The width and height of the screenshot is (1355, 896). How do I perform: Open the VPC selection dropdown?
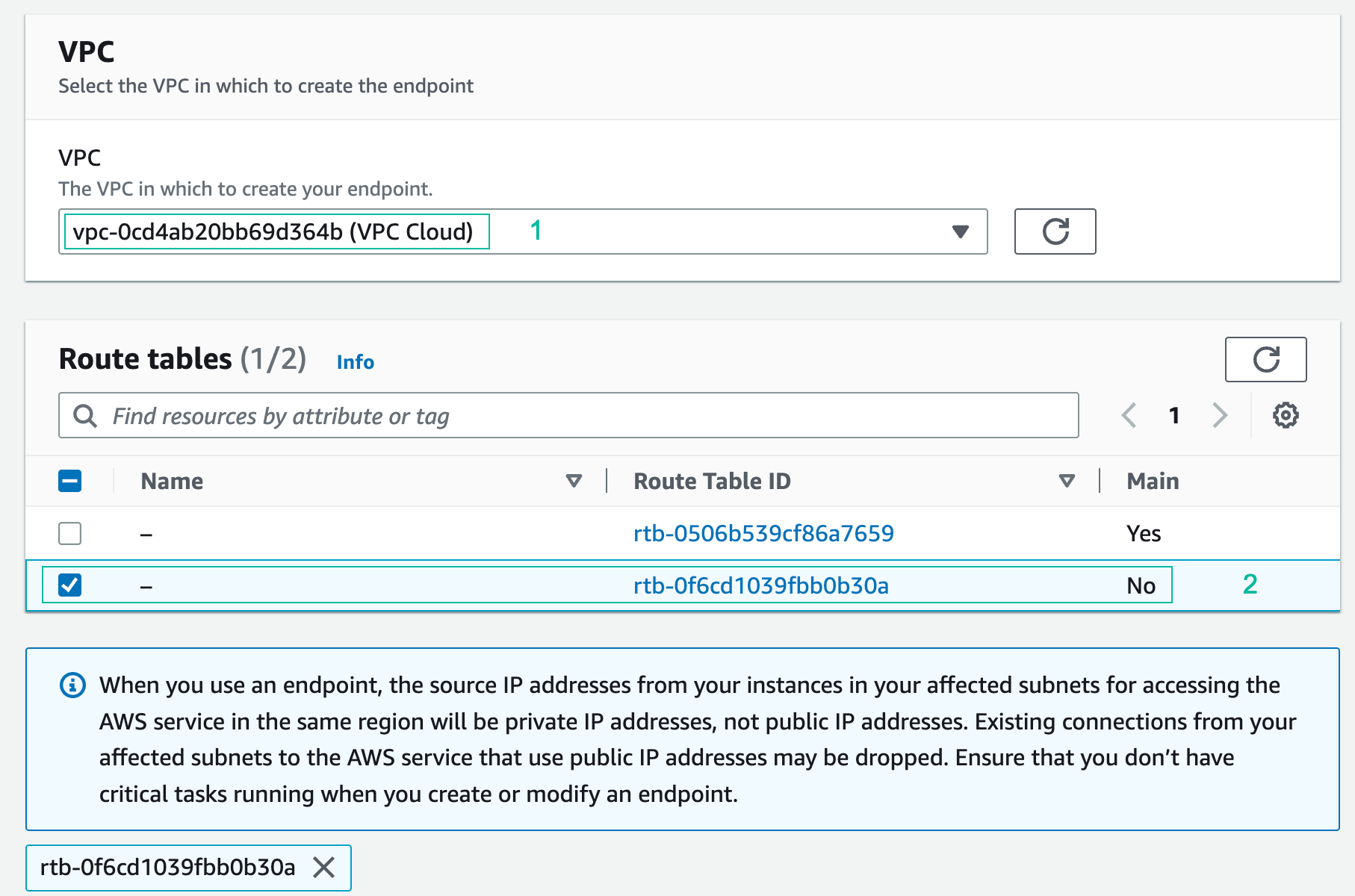coord(960,231)
